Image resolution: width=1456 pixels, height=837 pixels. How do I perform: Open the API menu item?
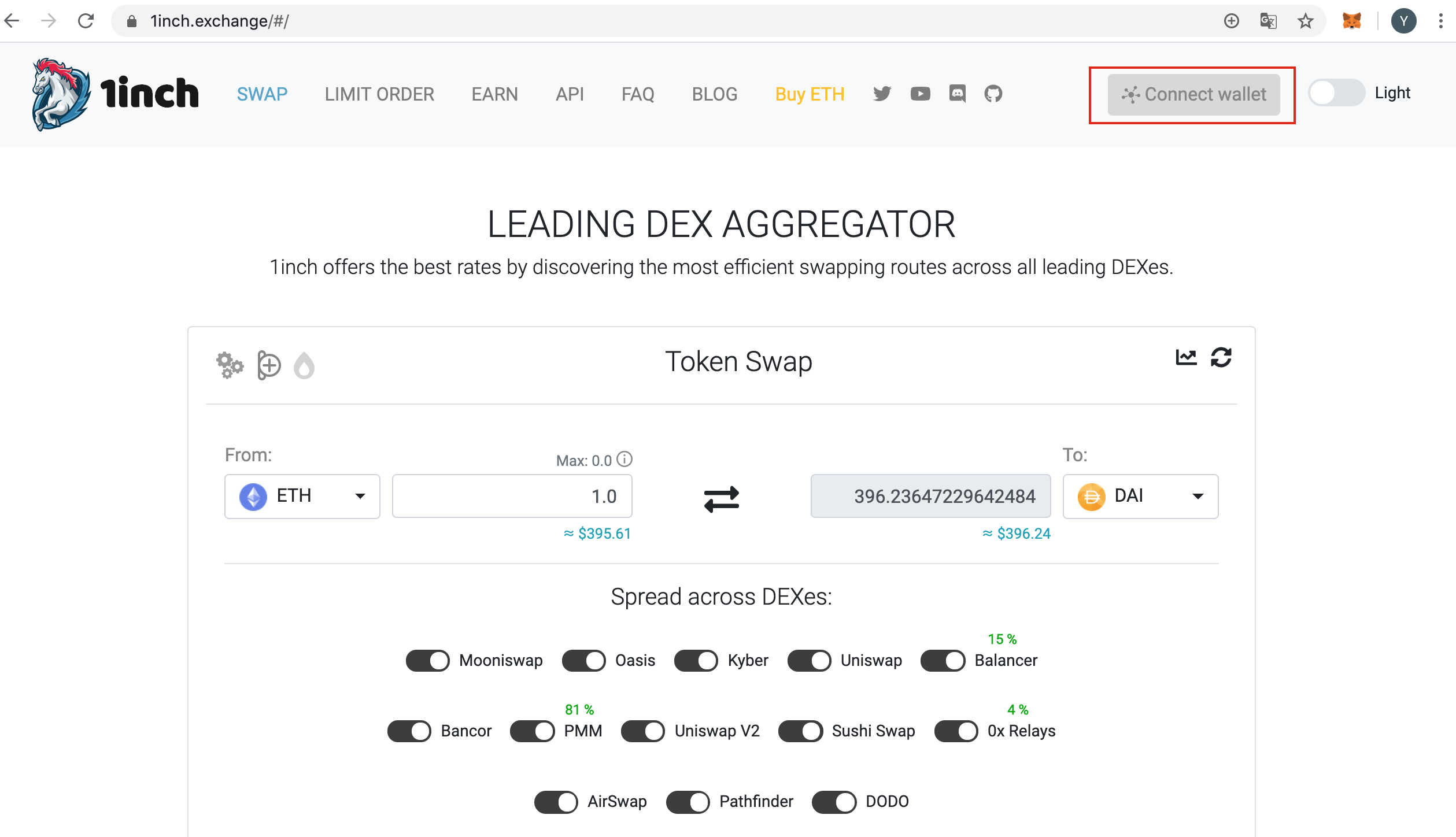click(x=570, y=94)
